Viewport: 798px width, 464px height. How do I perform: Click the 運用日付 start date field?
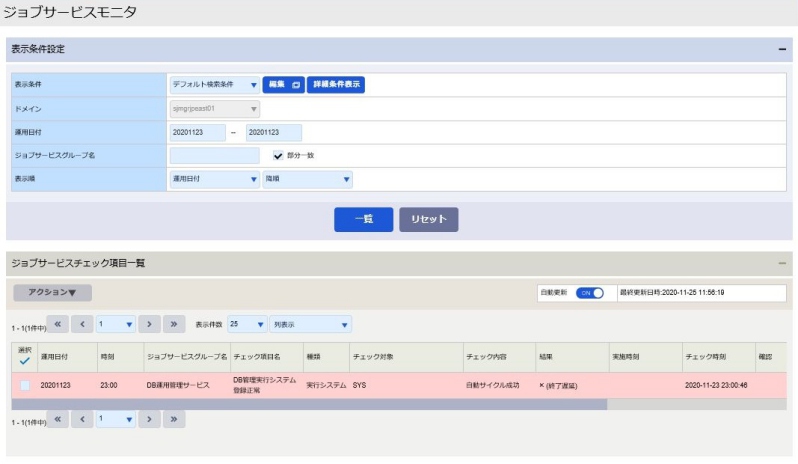tap(197, 132)
